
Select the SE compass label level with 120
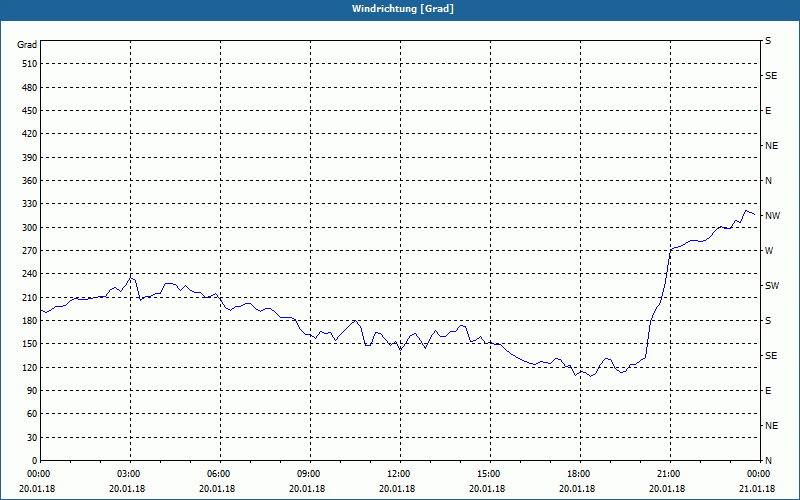[x=771, y=356]
